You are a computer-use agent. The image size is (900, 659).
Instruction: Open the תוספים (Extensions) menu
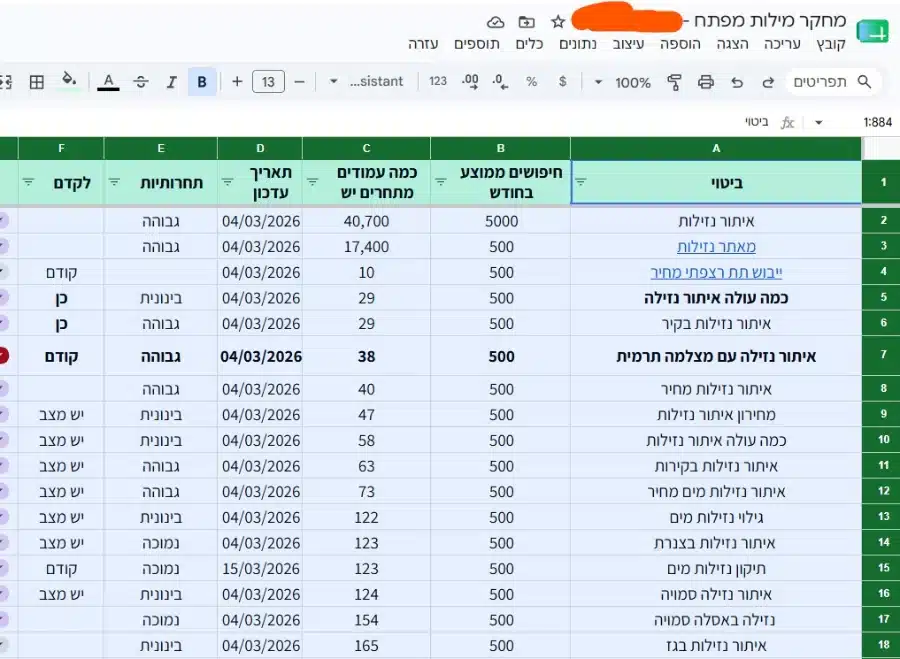coord(476,44)
